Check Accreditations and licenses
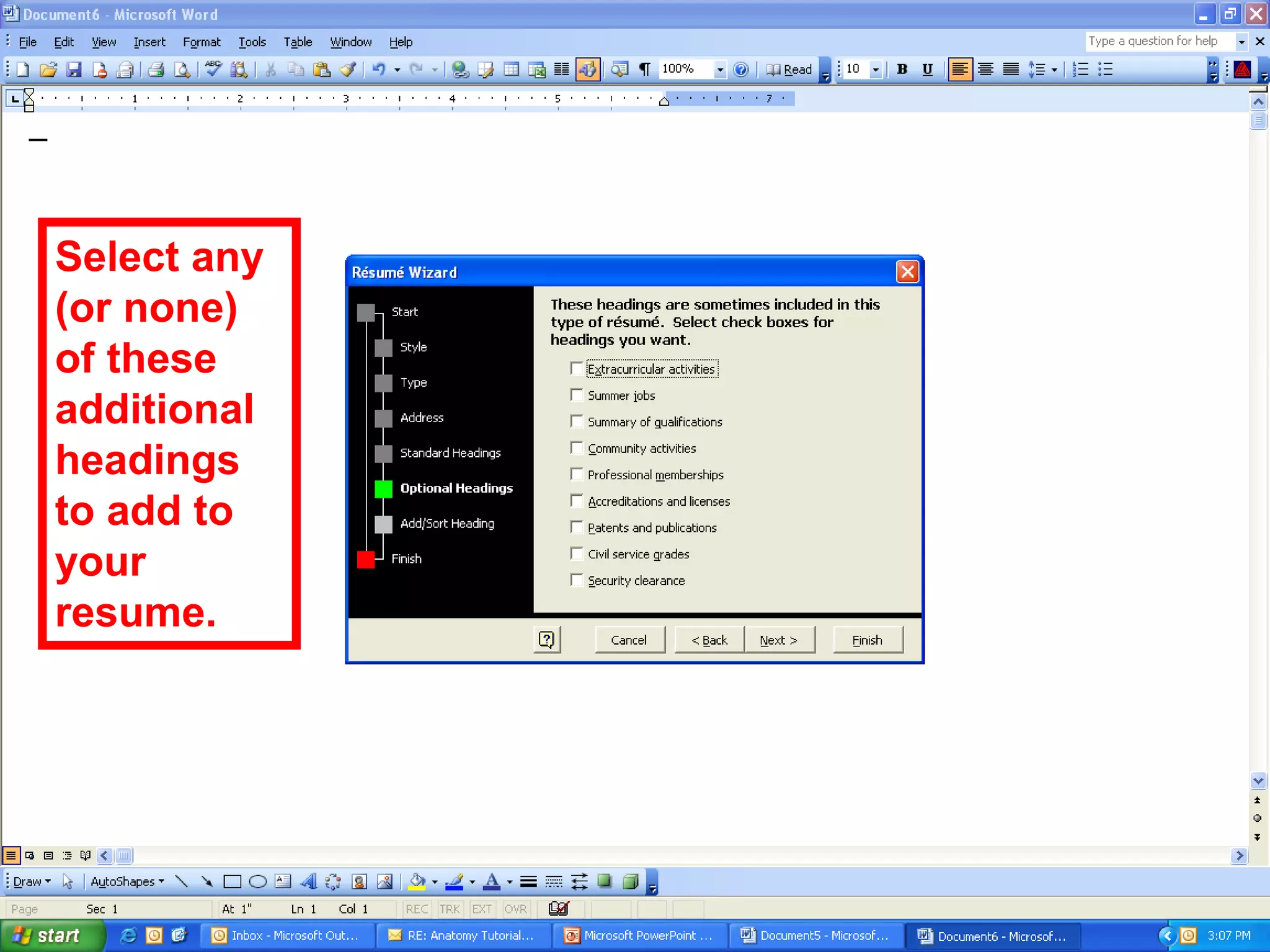Image resolution: width=1270 pixels, height=952 pixels. click(x=577, y=501)
